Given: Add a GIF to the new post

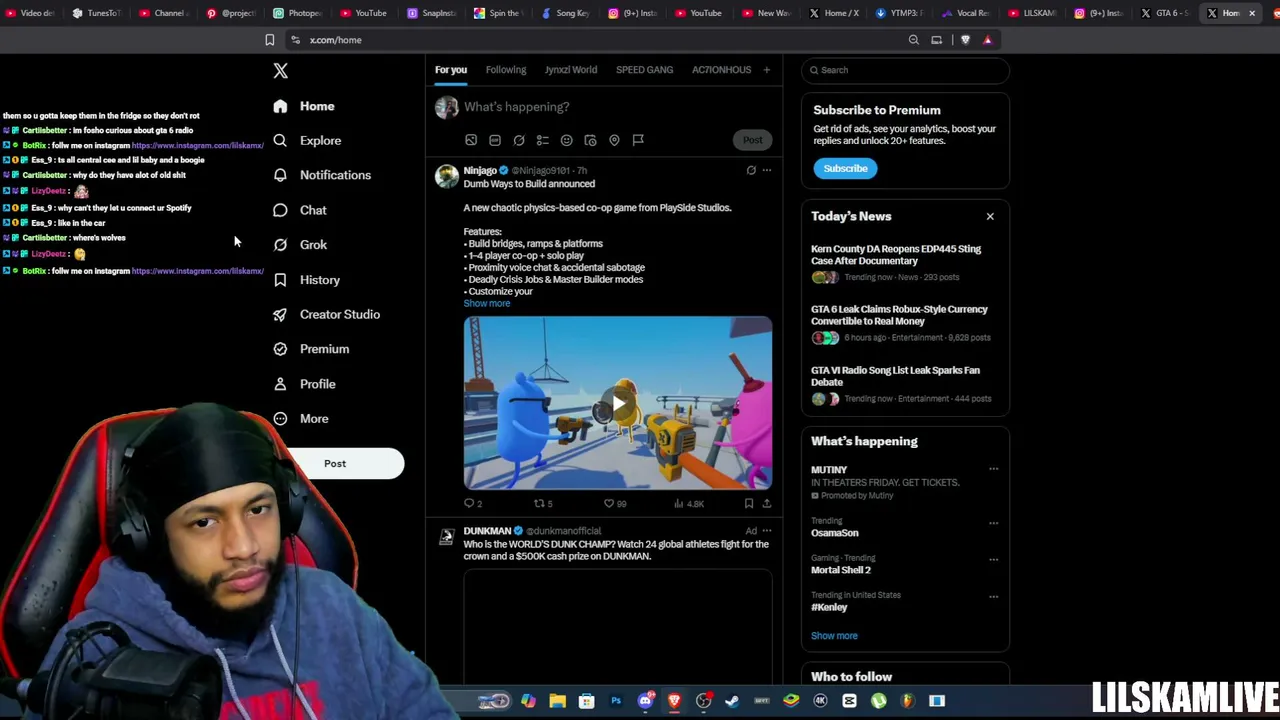Looking at the screenshot, I should point(495,140).
